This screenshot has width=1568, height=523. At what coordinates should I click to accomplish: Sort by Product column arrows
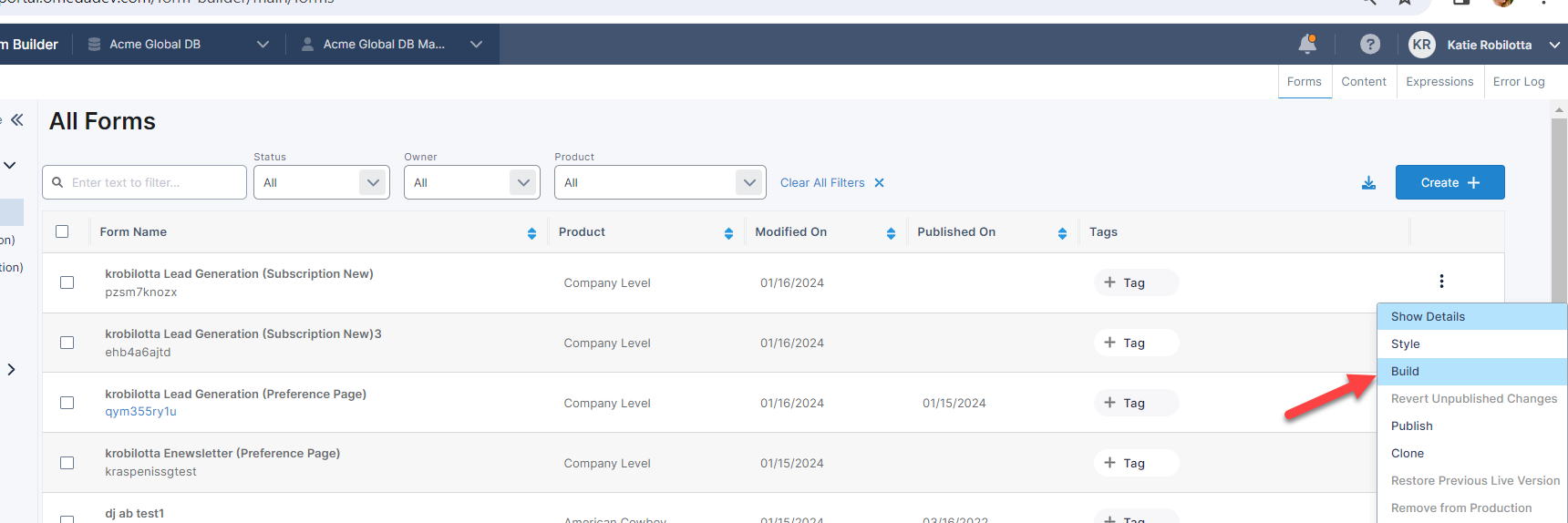728,233
